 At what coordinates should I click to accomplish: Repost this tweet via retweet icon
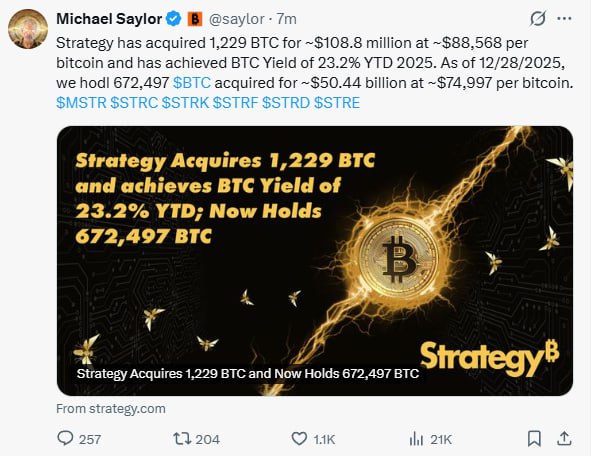click(x=183, y=438)
